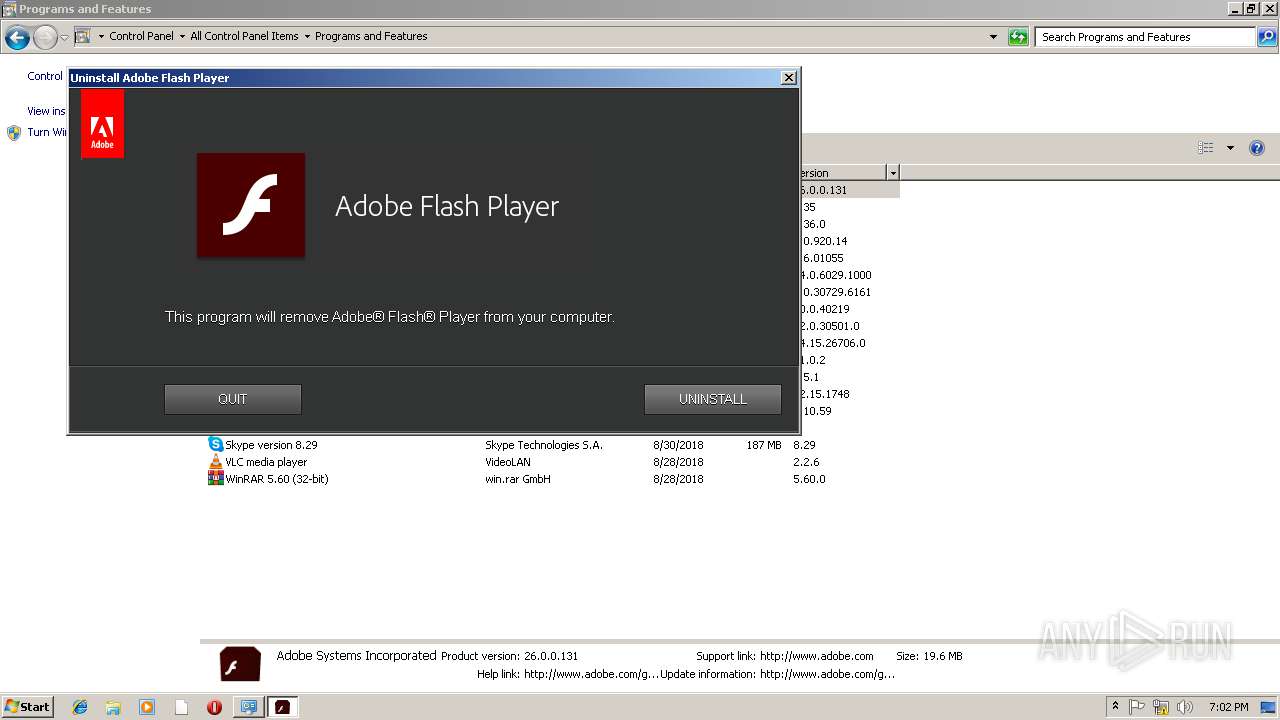Switch to Control Panel taskbar button
This screenshot has height=720, width=1280.
pyautogui.click(x=248, y=707)
